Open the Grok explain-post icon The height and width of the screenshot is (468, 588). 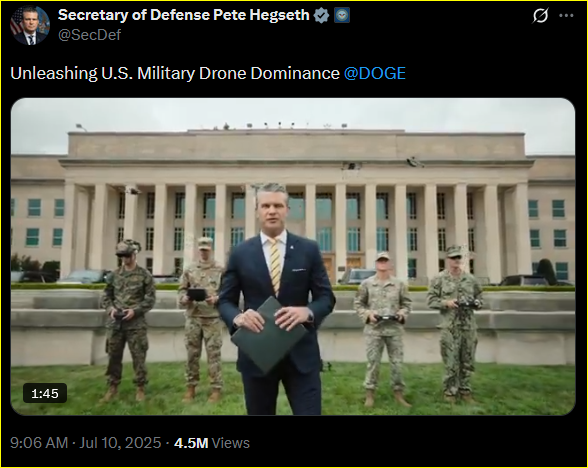click(540, 15)
